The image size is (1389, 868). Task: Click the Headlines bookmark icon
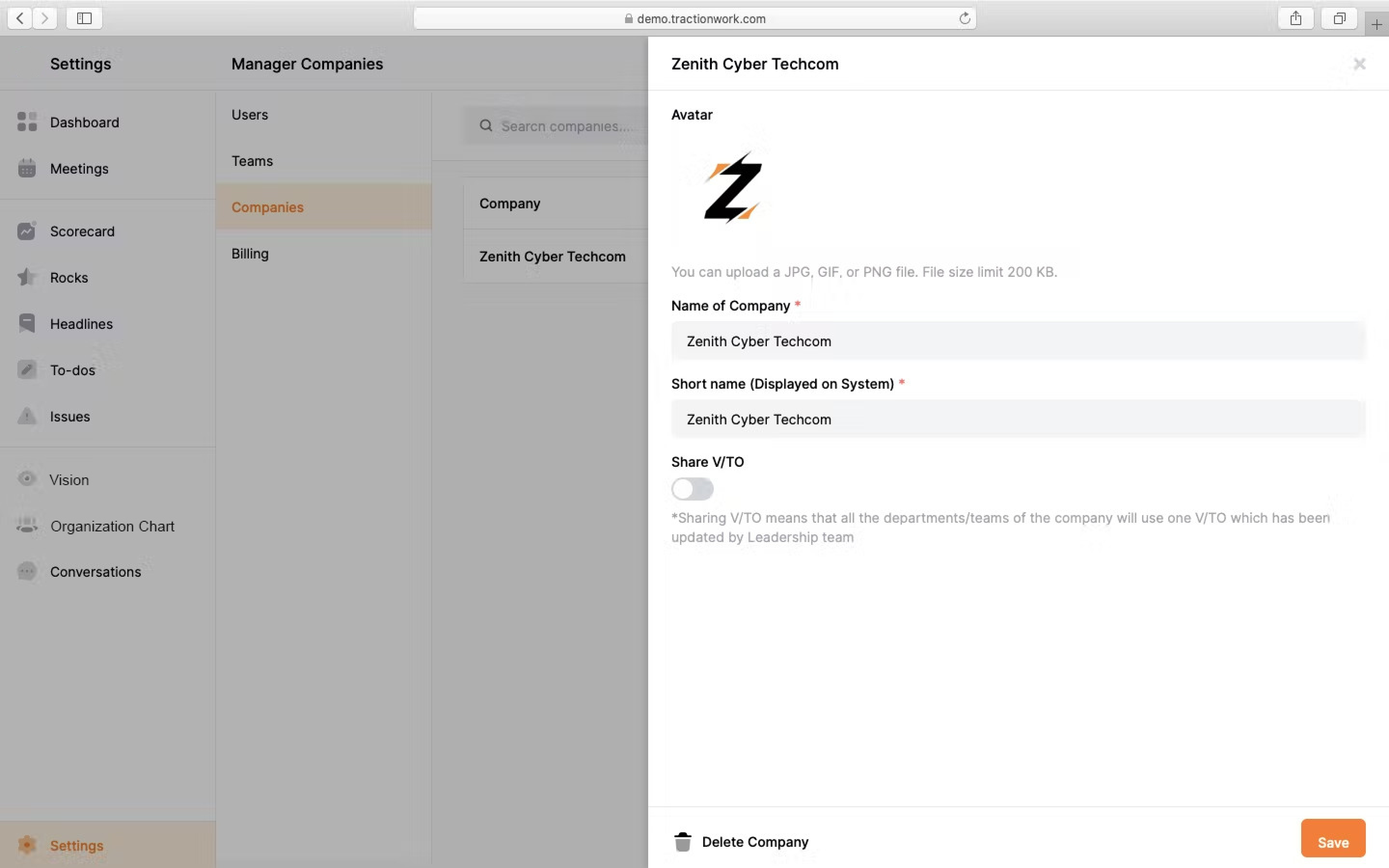pyautogui.click(x=27, y=323)
